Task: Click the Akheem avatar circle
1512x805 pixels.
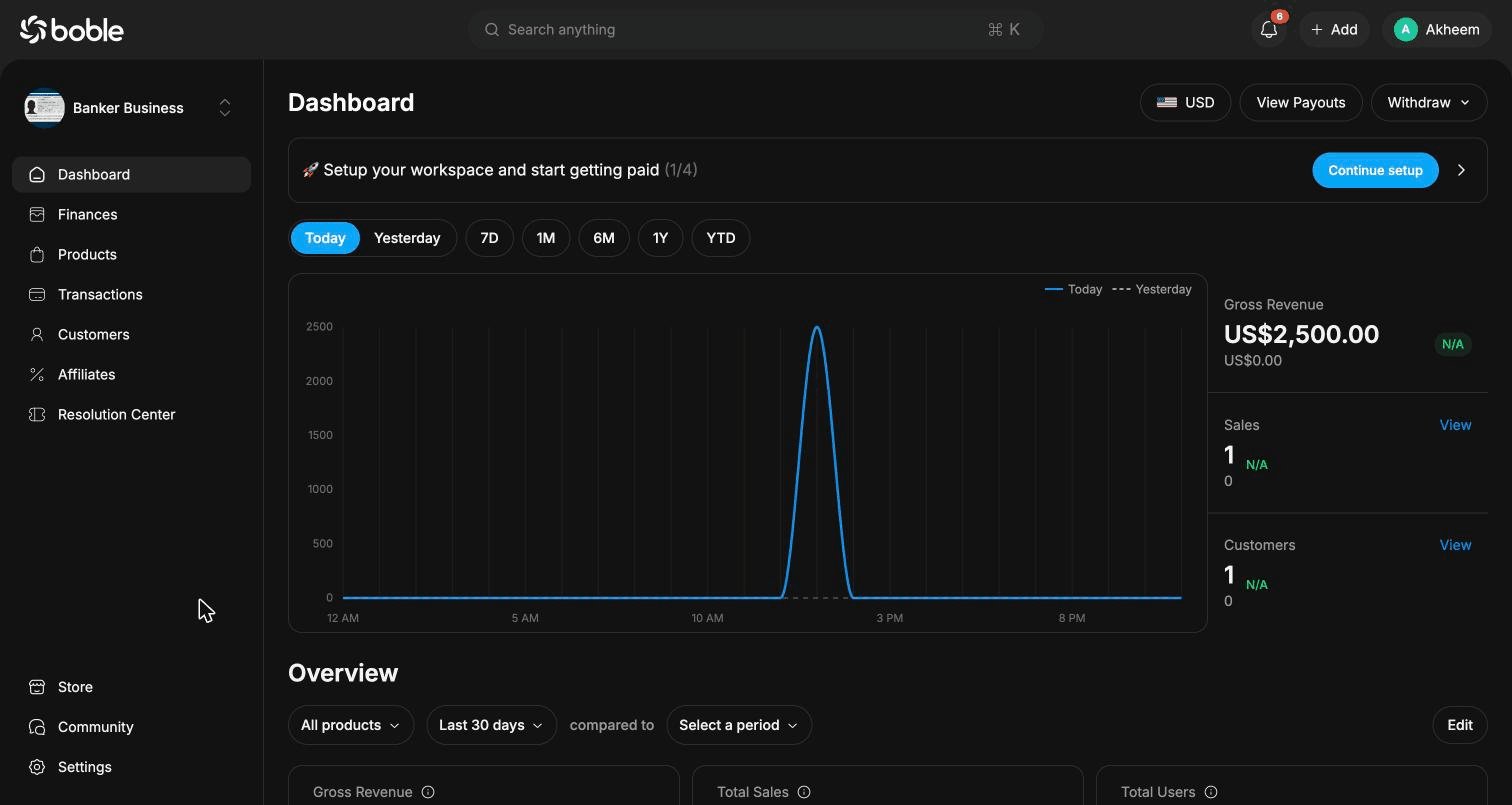Action: click(1405, 30)
